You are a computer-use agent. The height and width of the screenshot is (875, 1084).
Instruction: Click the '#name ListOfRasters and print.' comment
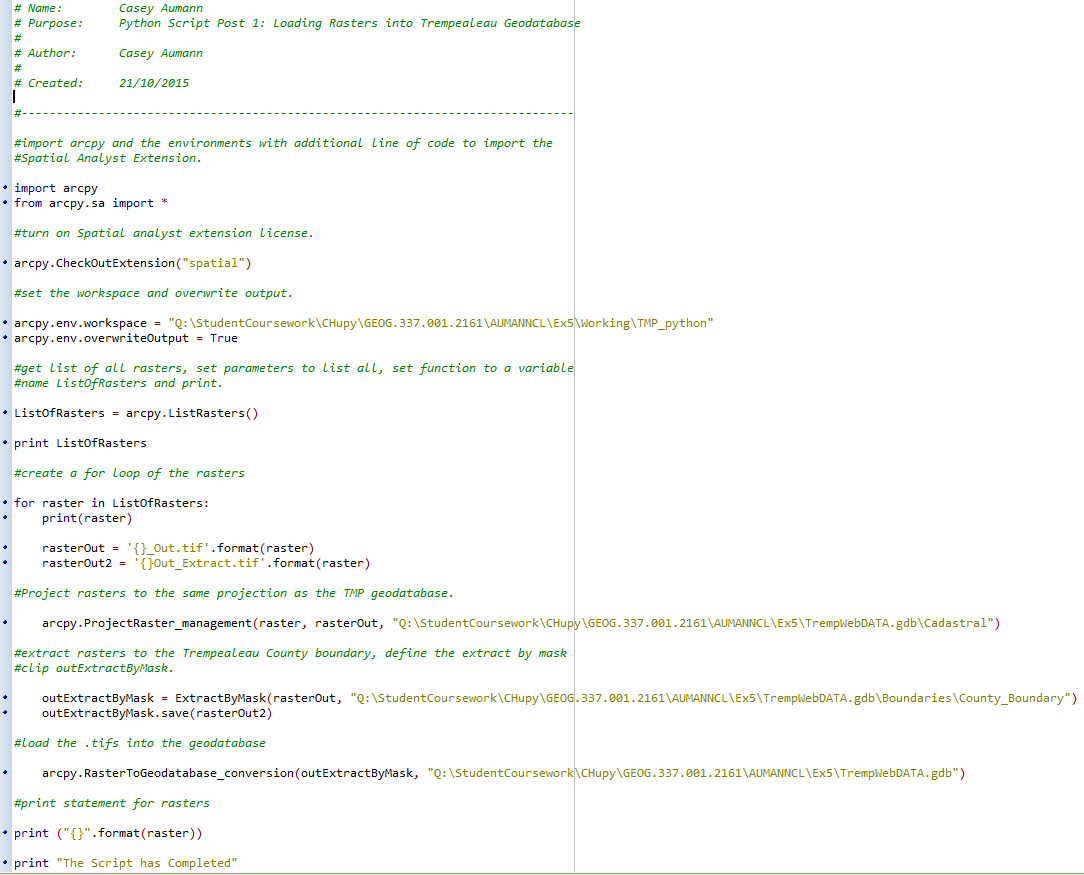coord(118,383)
